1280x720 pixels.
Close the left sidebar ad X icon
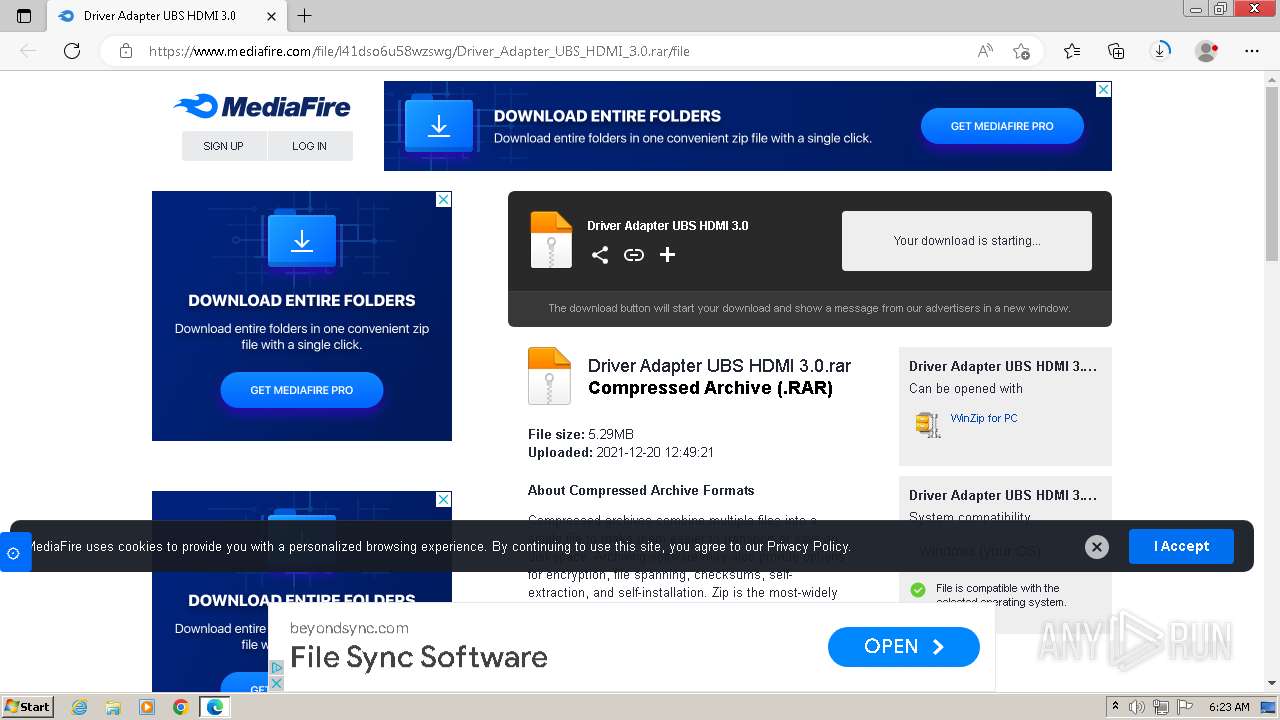point(443,199)
